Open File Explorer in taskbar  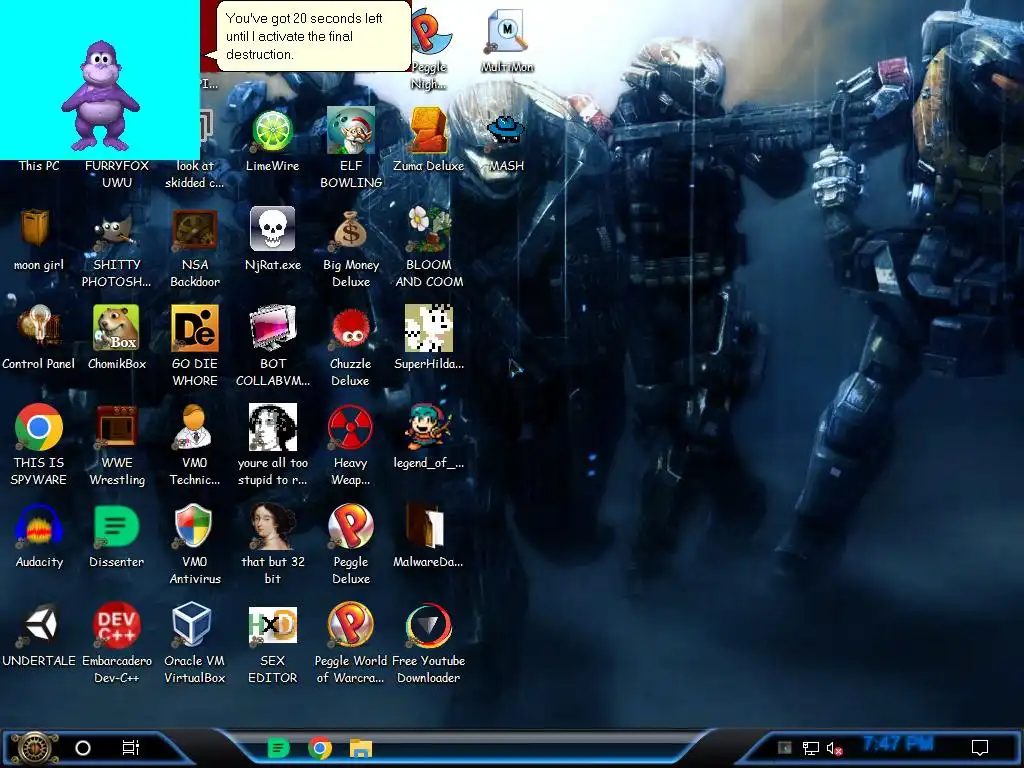[x=360, y=748]
